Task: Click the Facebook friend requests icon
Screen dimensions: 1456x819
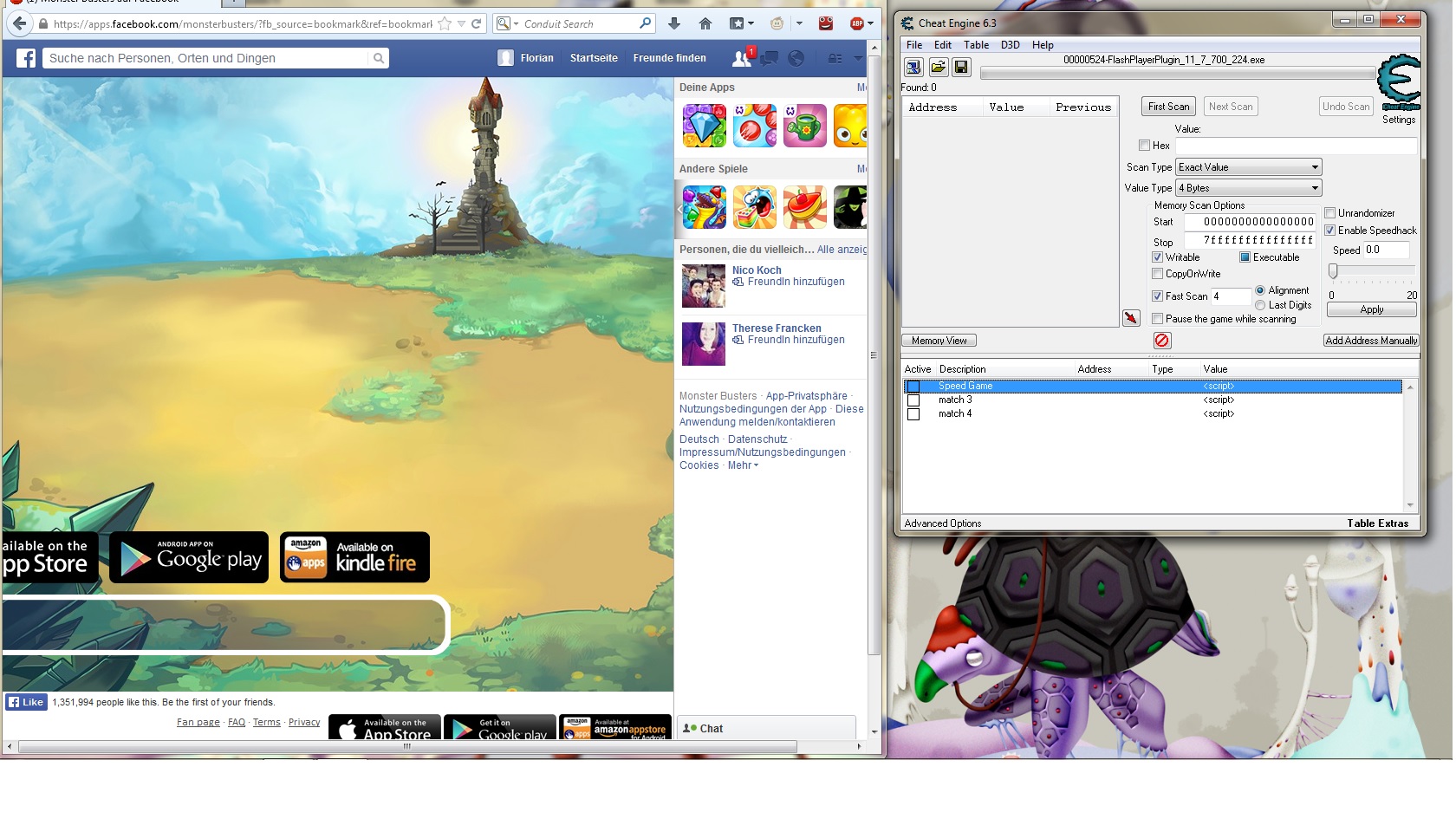Action: click(742, 58)
